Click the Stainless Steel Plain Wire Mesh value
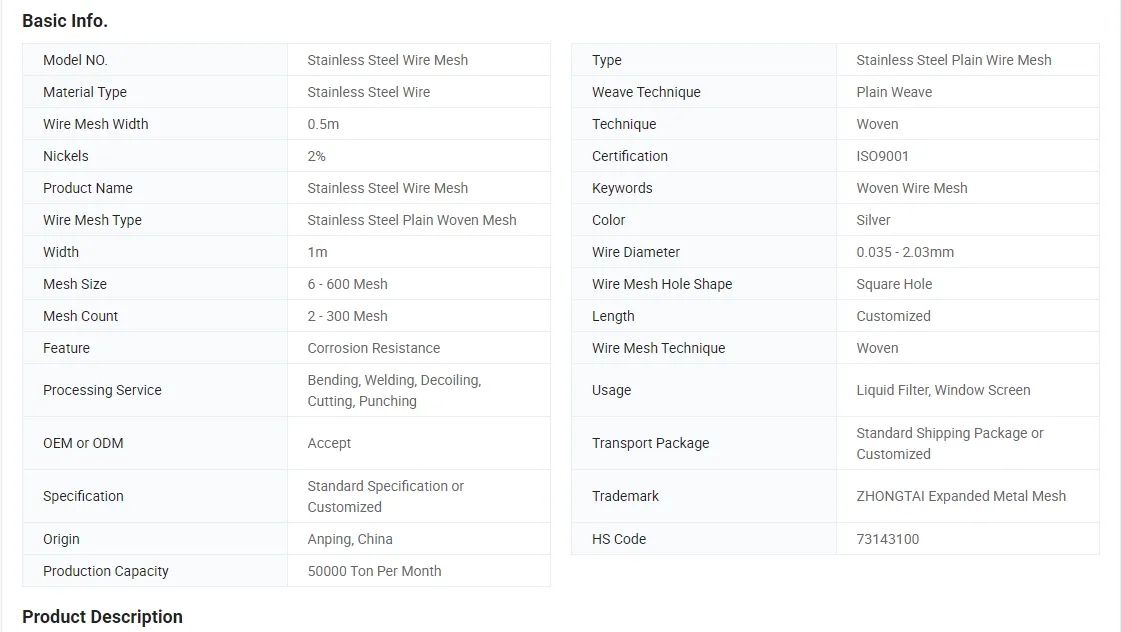The image size is (1121, 632). (x=954, y=60)
